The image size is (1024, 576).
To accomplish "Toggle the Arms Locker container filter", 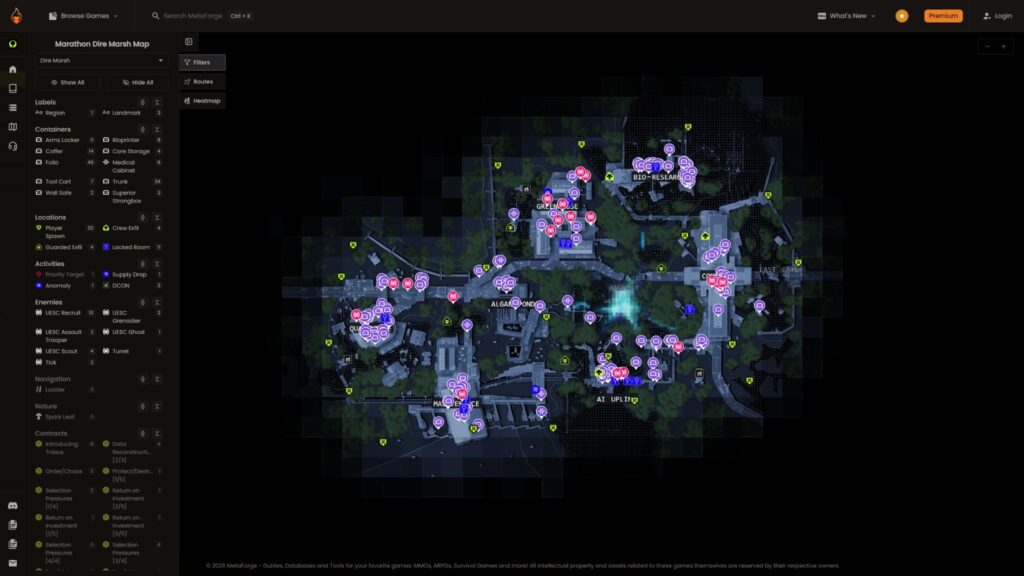I will (65, 140).
